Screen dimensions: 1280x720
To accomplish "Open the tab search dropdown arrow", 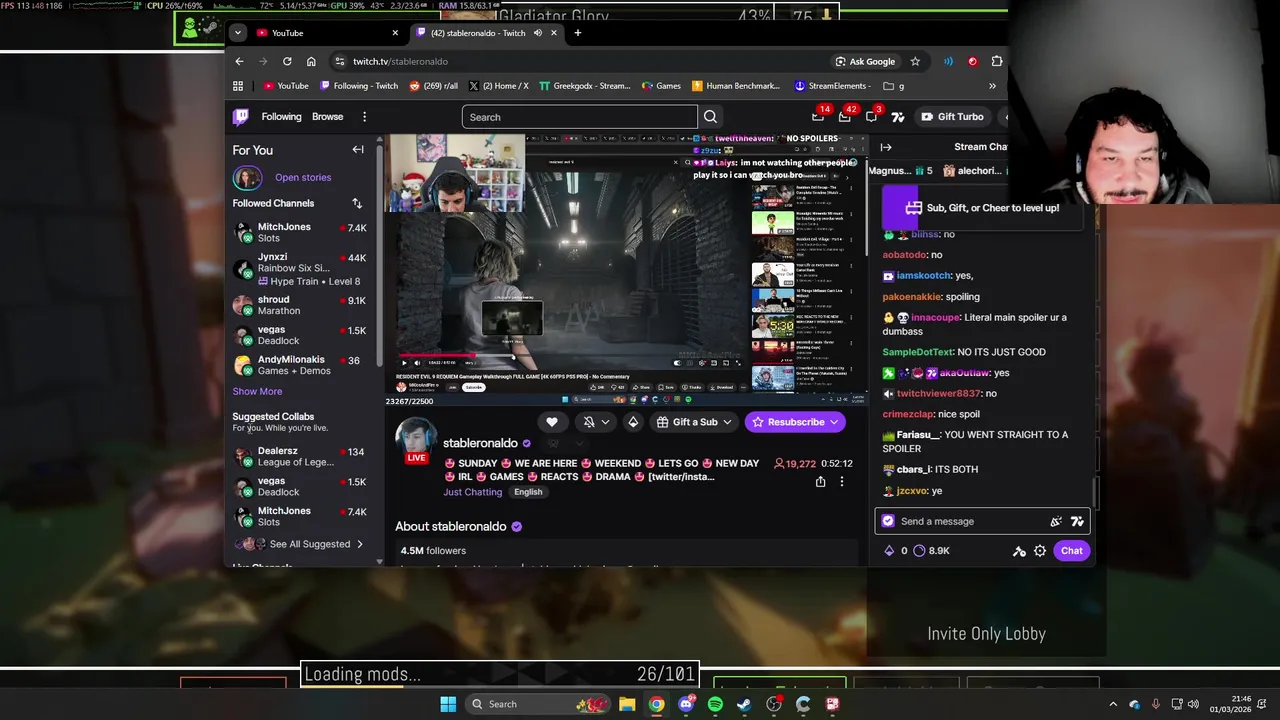I will click(x=237, y=33).
